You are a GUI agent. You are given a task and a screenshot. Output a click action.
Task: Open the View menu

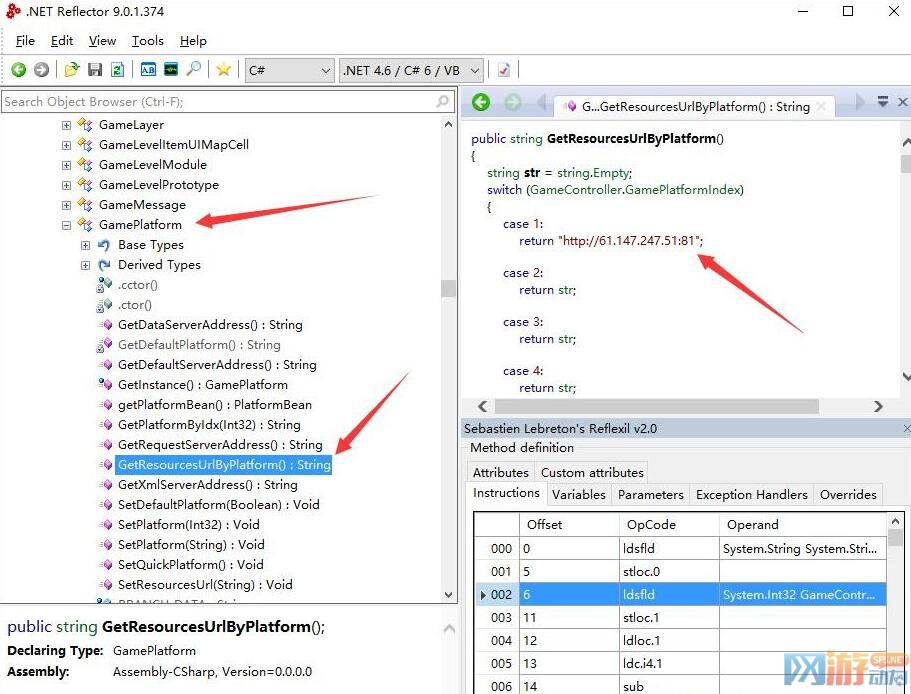(x=102, y=41)
